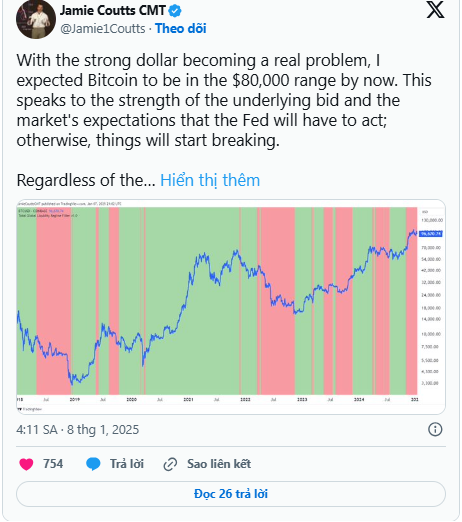Image resolution: width=462 pixels, height=522 pixels.
Task: Click the Đọc 26 trả lời button
Action: 231,494
